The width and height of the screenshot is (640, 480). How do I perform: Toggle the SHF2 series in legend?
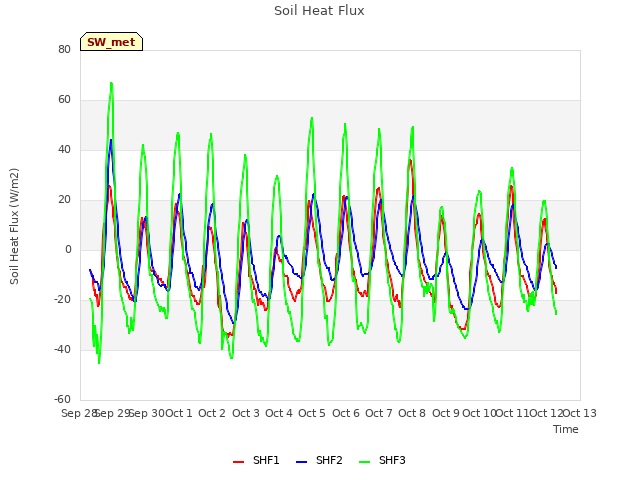pos(319,460)
